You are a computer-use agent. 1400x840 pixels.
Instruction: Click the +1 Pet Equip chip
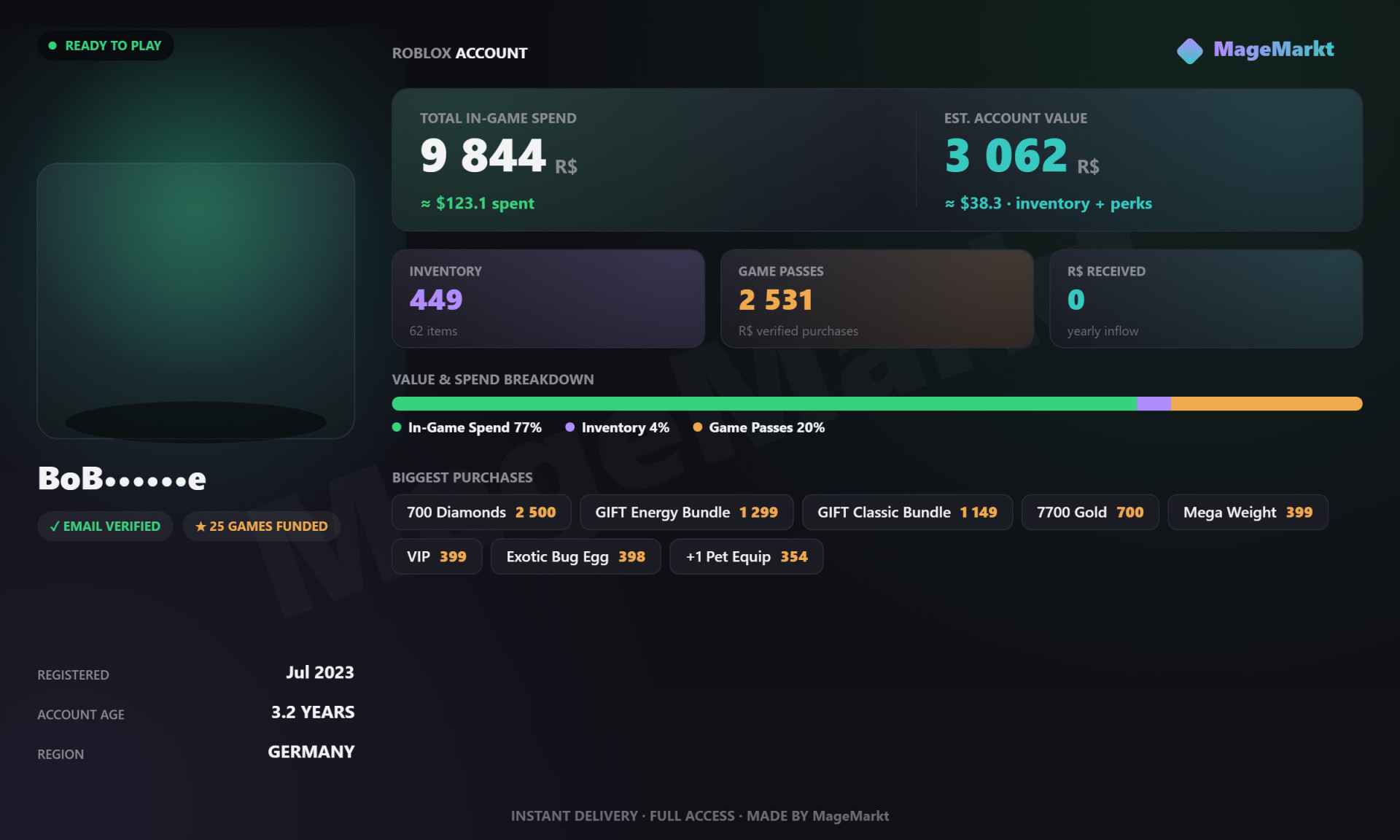click(747, 557)
